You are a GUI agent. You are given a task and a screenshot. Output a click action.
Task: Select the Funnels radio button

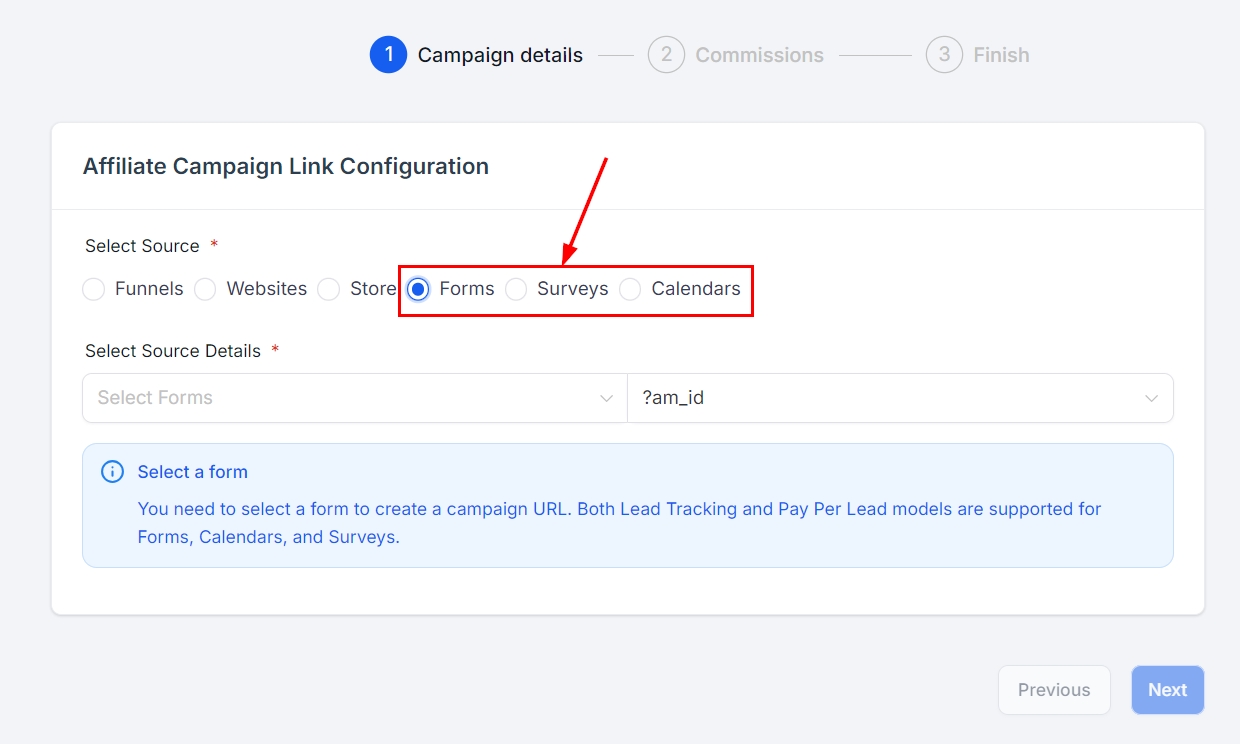pyautogui.click(x=94, y=290)
